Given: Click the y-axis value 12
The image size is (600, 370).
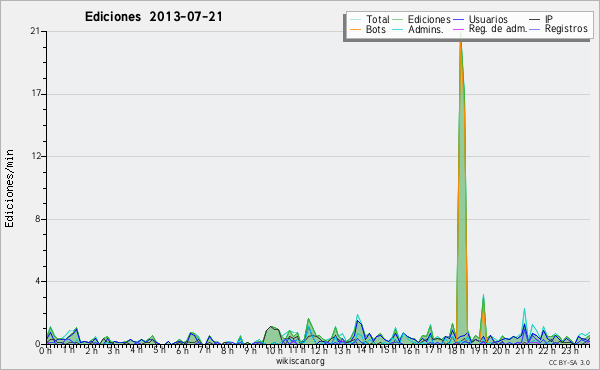Looking at the screenshot, I should tap(36, 156).
